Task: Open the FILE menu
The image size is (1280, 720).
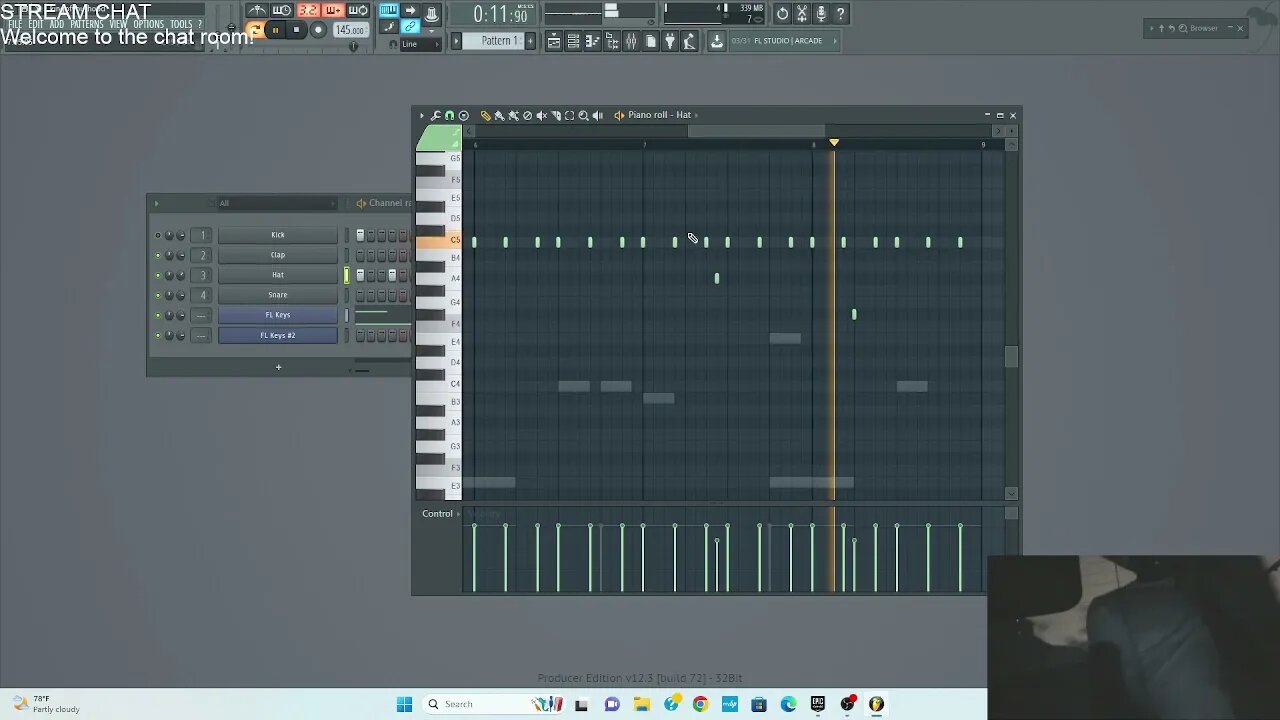Action: pos(15,24)
